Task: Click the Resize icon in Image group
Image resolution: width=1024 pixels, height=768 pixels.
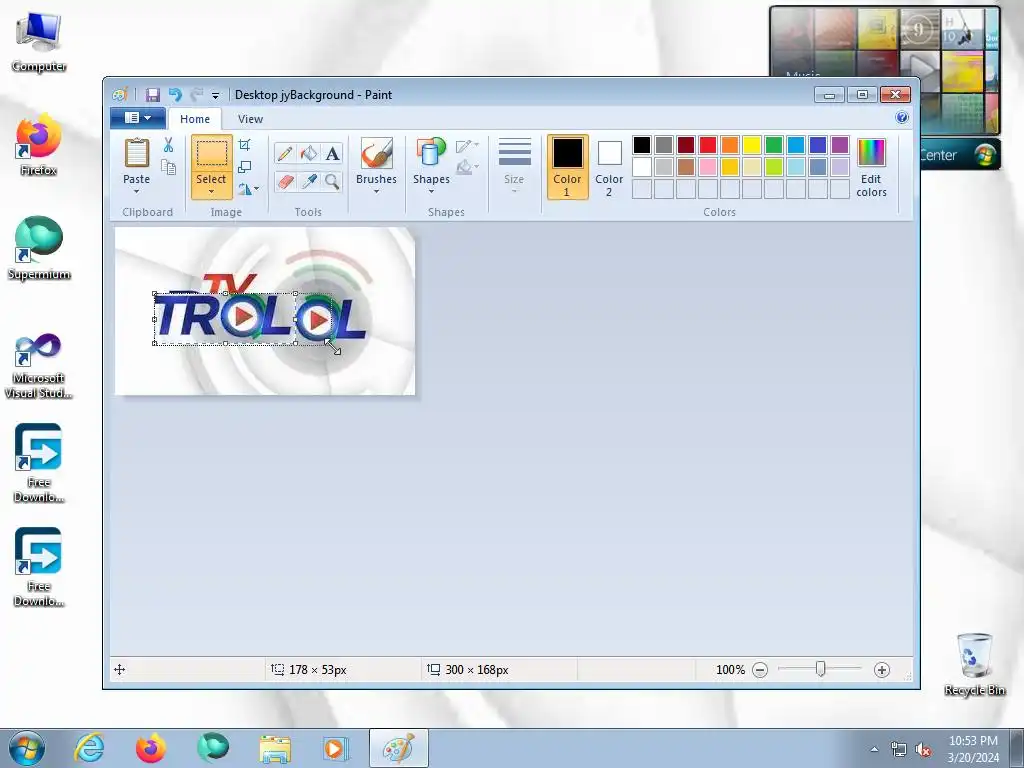Action: click(x=244, y=167)
